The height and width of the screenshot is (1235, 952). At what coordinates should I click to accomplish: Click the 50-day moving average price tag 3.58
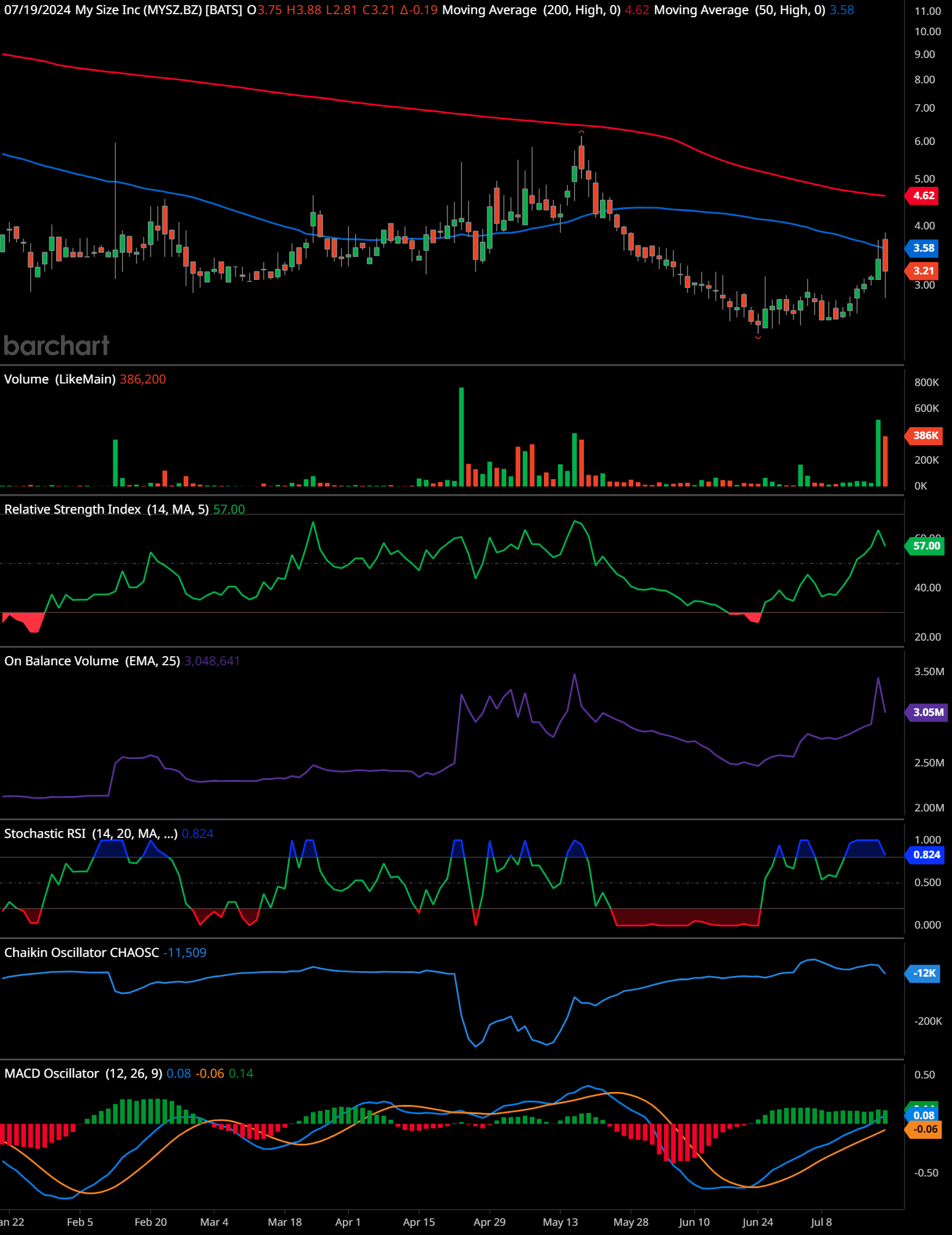pyautogui.click(x=924, y=248)
